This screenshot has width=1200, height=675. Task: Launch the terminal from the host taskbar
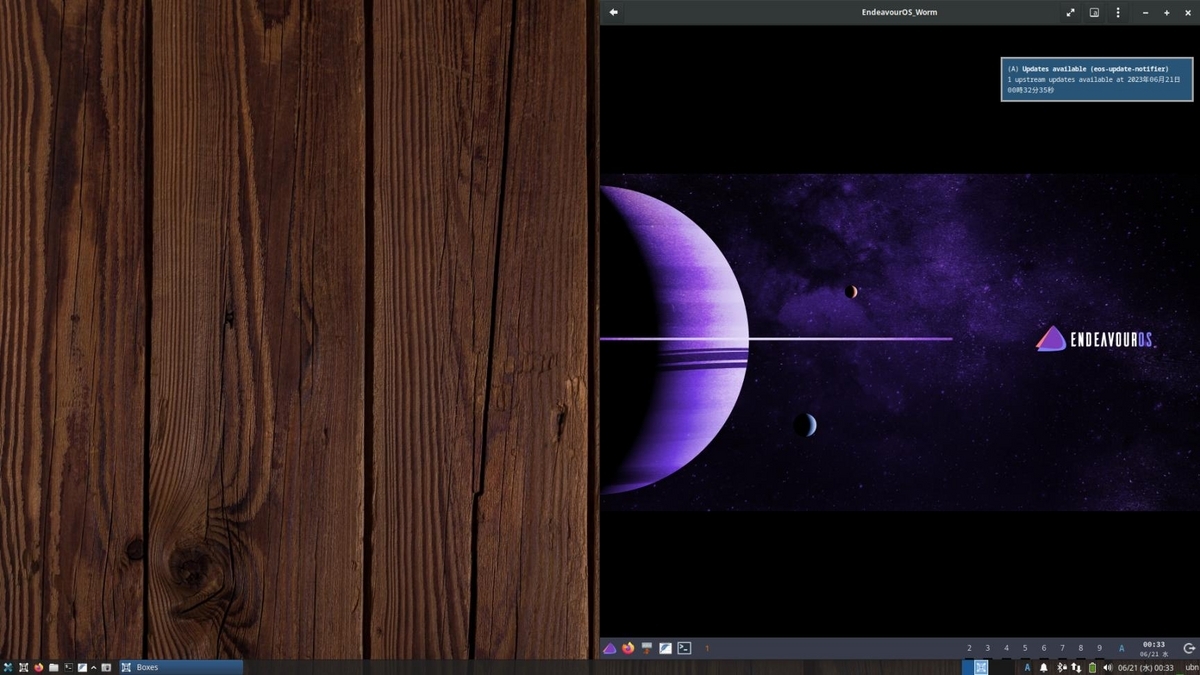click(68, 667)
